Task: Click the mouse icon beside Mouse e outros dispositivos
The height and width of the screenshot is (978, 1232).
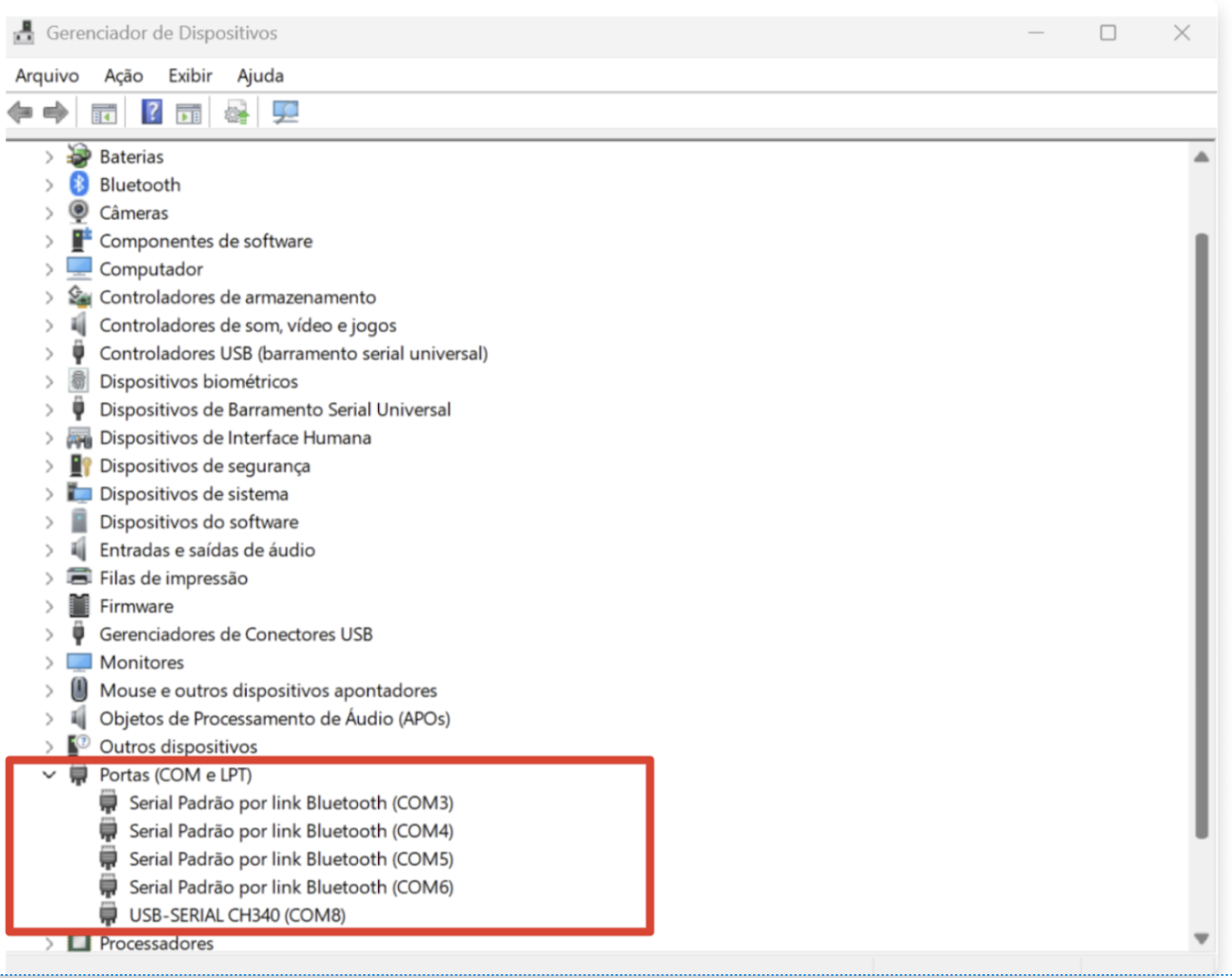Action: tap(79, 689)
